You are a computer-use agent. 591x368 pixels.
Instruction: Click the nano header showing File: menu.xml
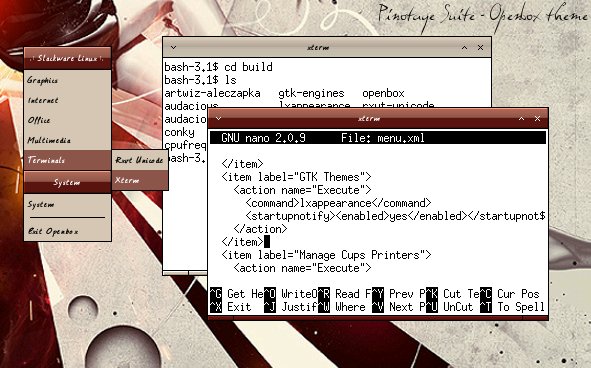pos(378,138)
